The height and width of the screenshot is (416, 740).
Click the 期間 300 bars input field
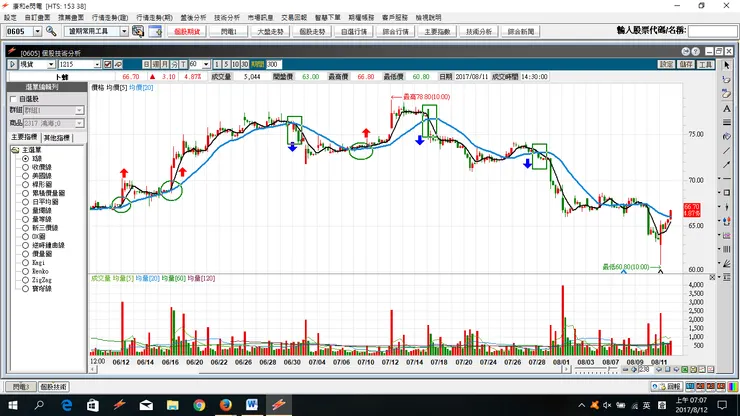point(274,64)
